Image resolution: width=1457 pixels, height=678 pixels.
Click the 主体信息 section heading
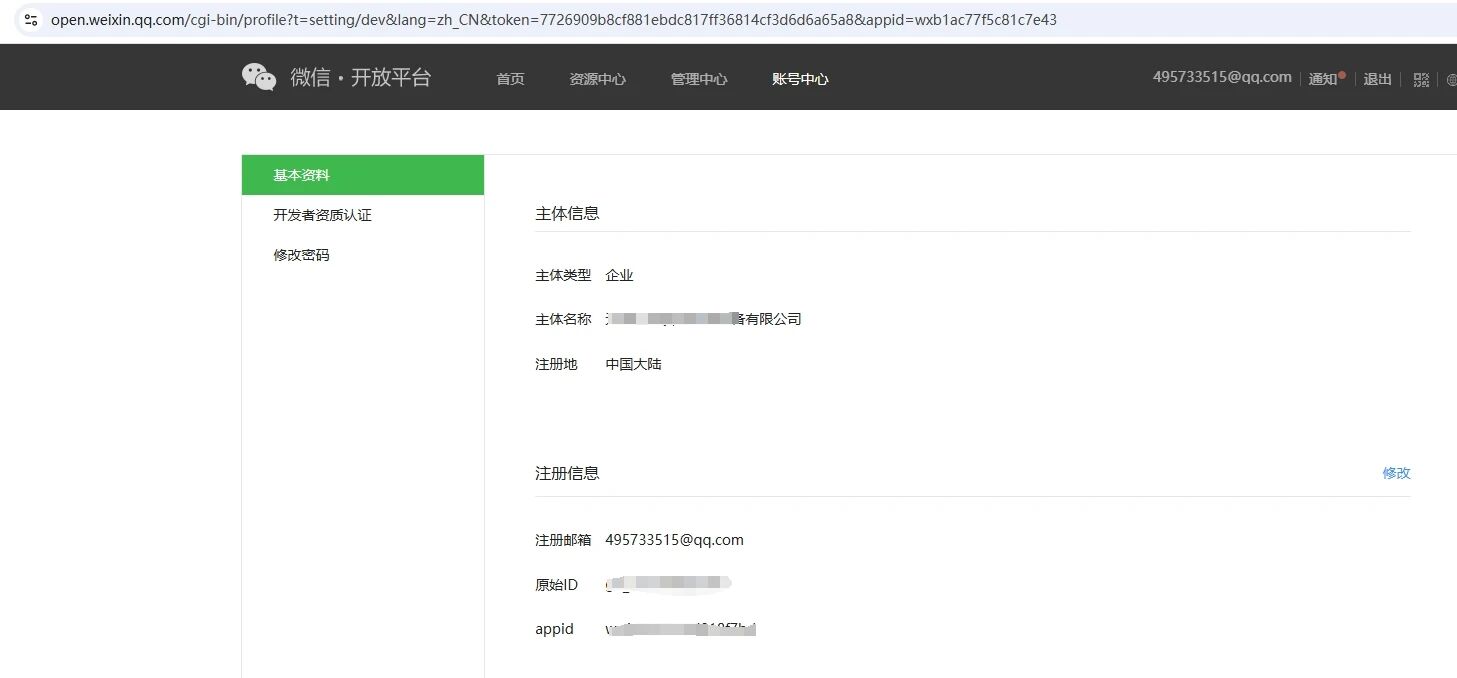coord(567,213)
